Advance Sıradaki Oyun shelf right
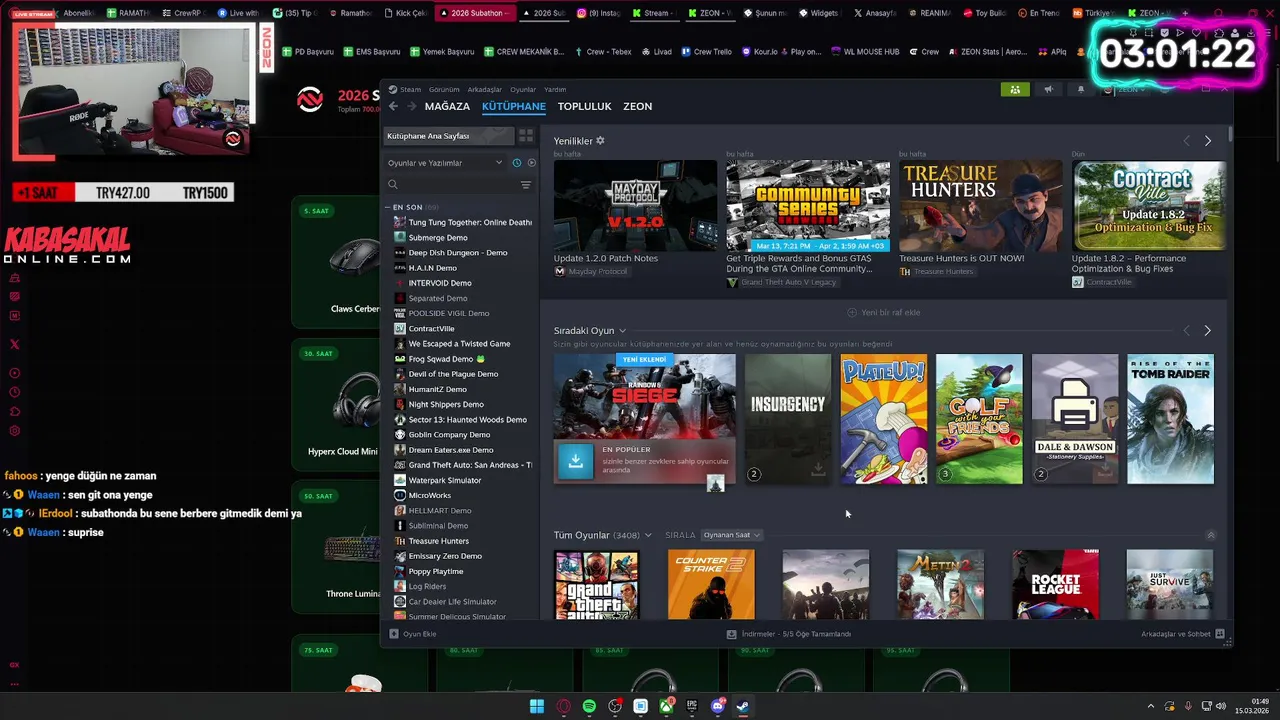The height and width of the screenshot is (720, 1280). pos(1207,331)
